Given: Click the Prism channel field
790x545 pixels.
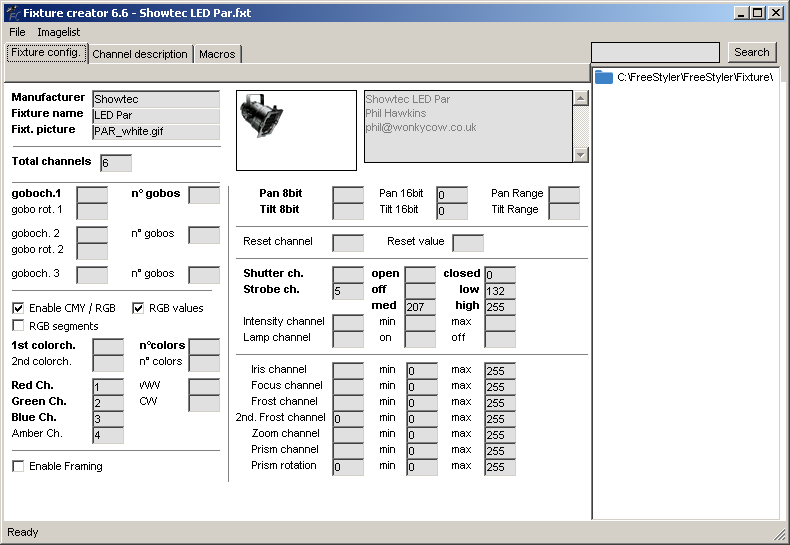Looking at the screenshot, I should pos(348,451).
